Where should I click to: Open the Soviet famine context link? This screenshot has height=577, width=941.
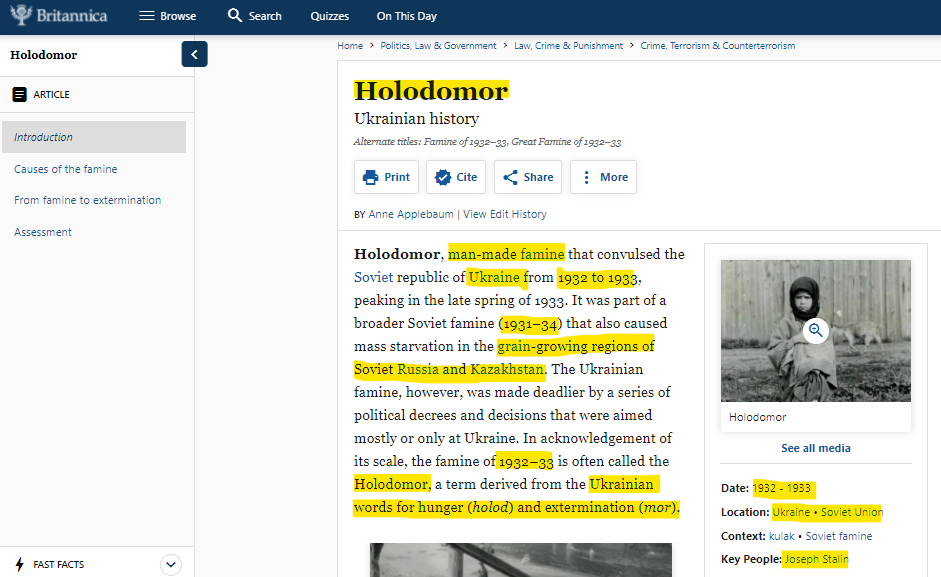tap(839, 536)
